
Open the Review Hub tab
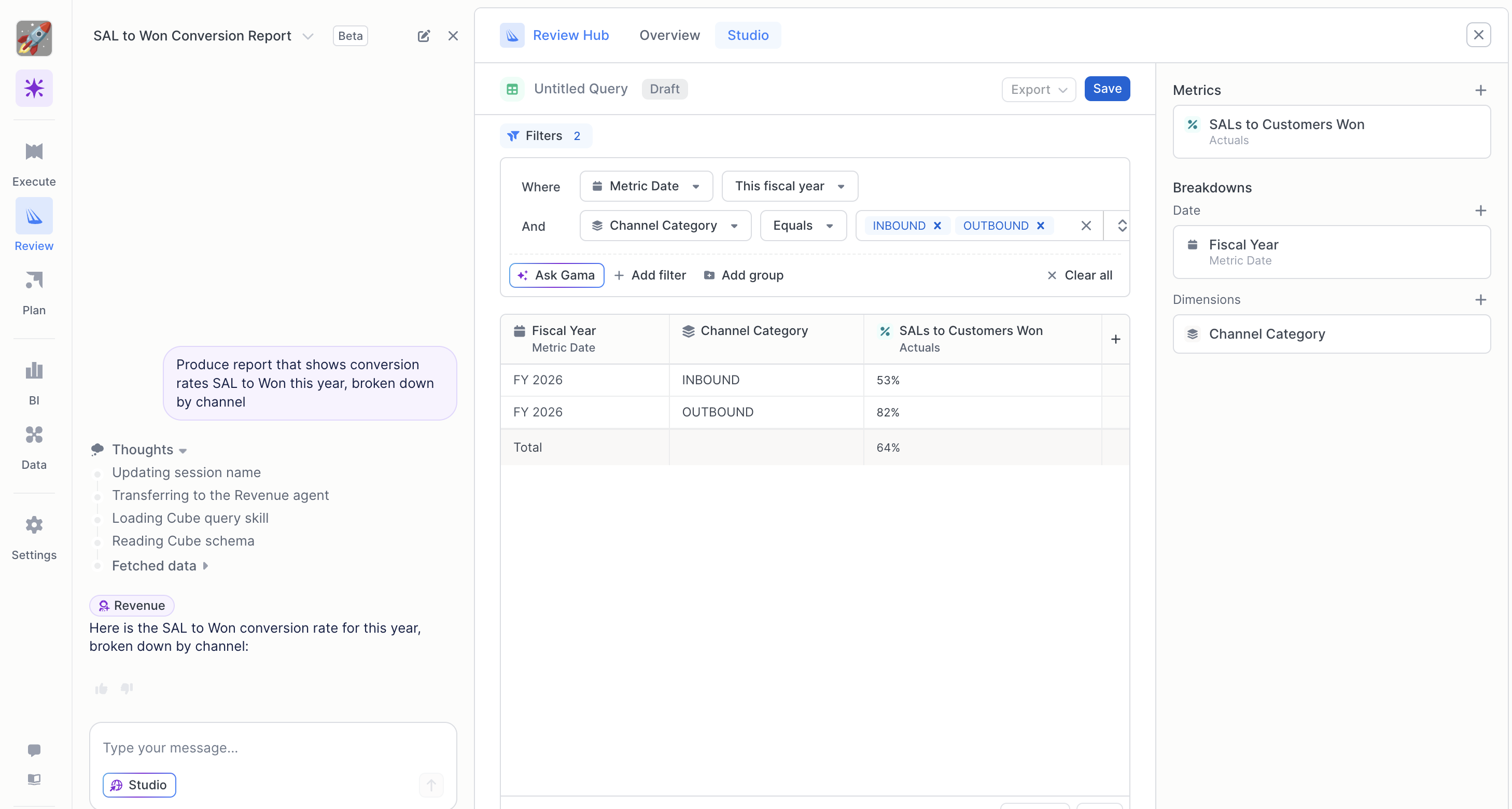(571, 35)
